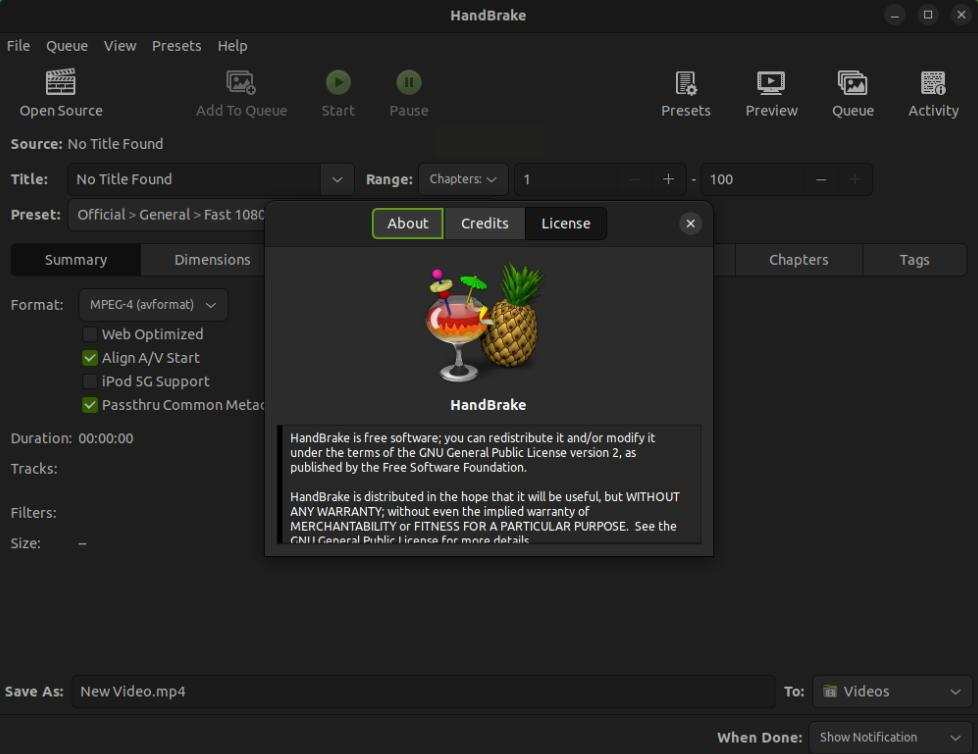
Task: Uncheck Passthru Common Metadata
Action: [x=90, y=405]
